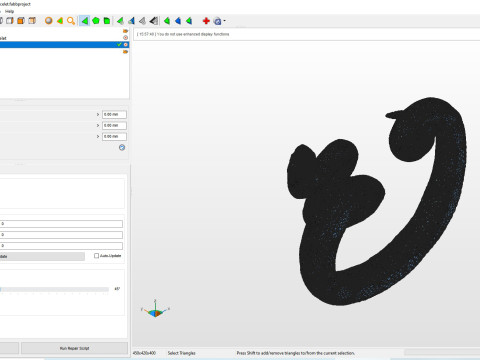
Task: Click the first green triangle in right icon group
Action: 167,21
